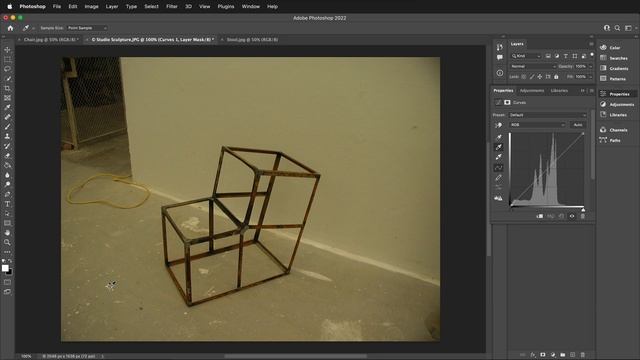This screenshot has height=360, width=640.
Task: Select the Horizontal Type tool
Action: 7,204
